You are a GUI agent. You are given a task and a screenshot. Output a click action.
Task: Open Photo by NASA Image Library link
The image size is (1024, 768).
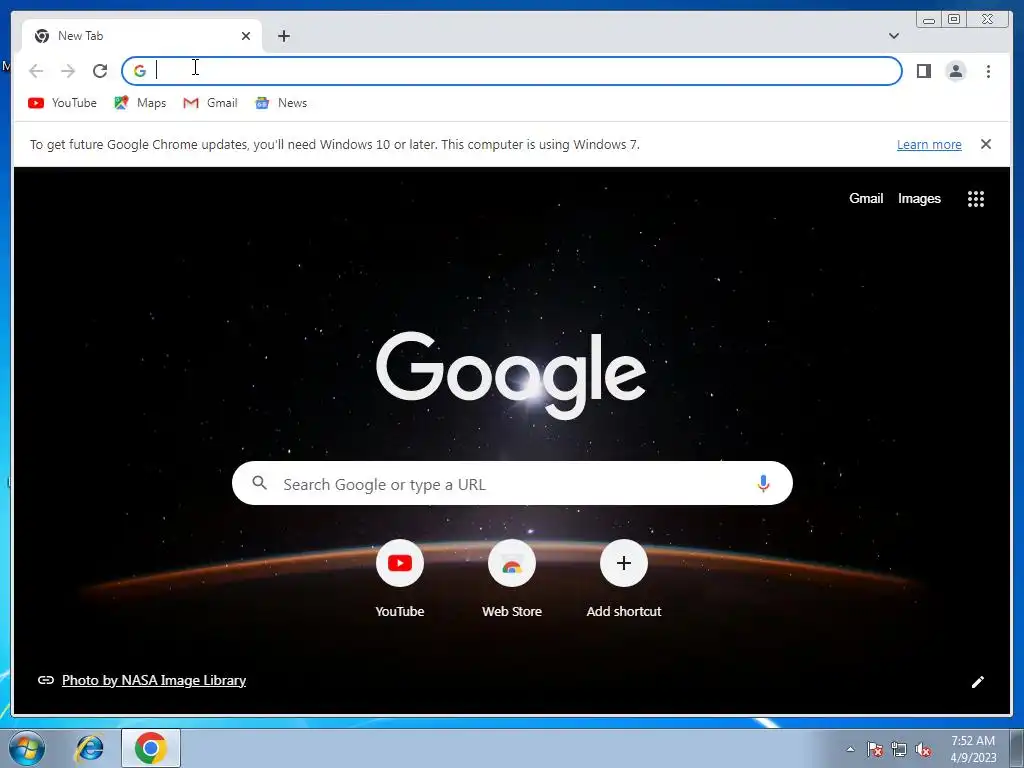(x=153, y=680)
